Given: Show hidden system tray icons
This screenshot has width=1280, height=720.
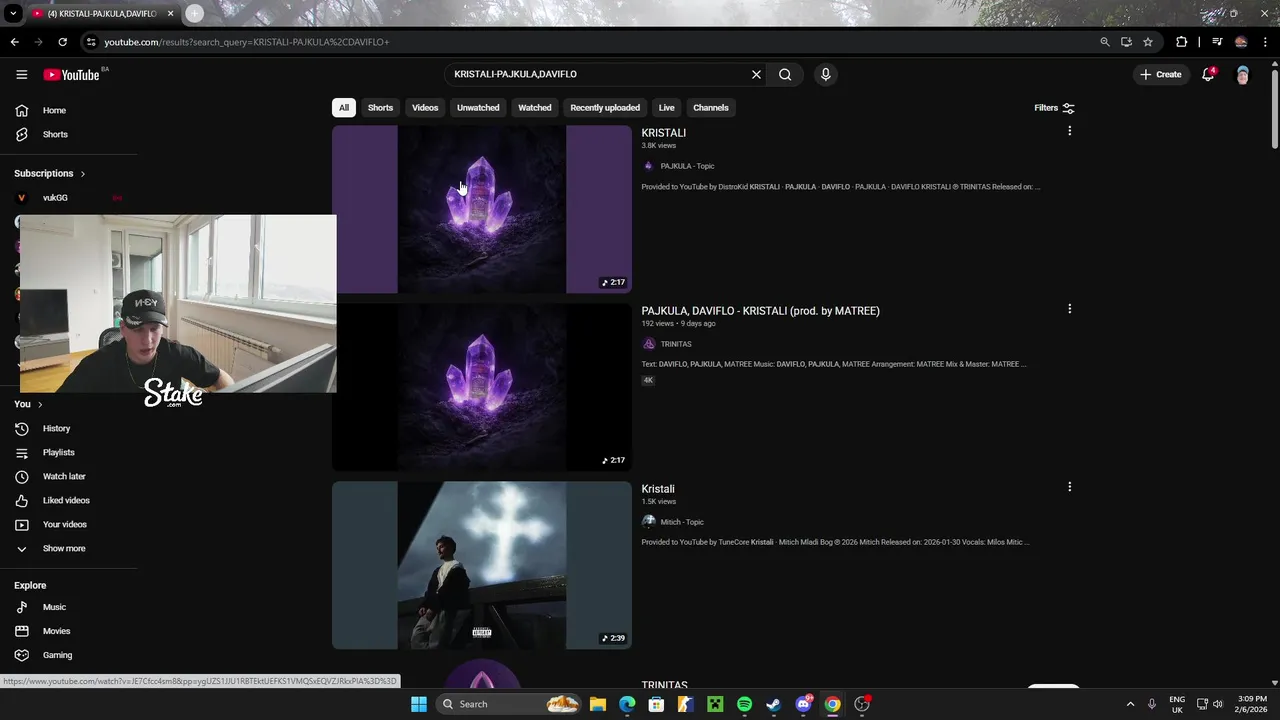Looking at the screenshot, I should 1130,704.
